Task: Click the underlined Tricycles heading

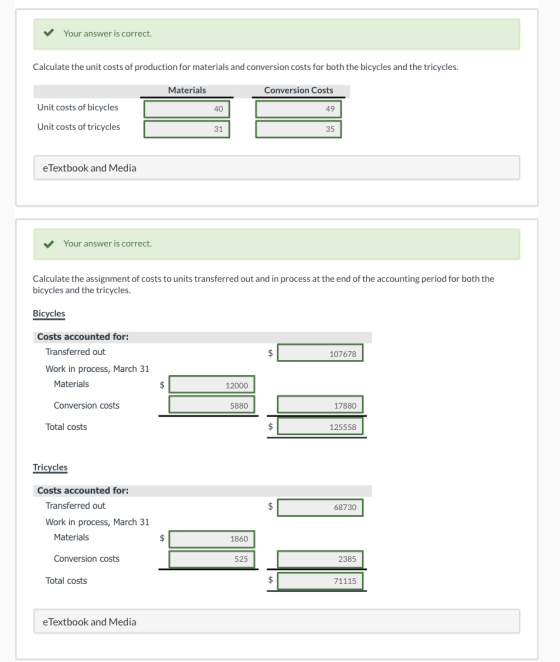Action: (50, 467)
